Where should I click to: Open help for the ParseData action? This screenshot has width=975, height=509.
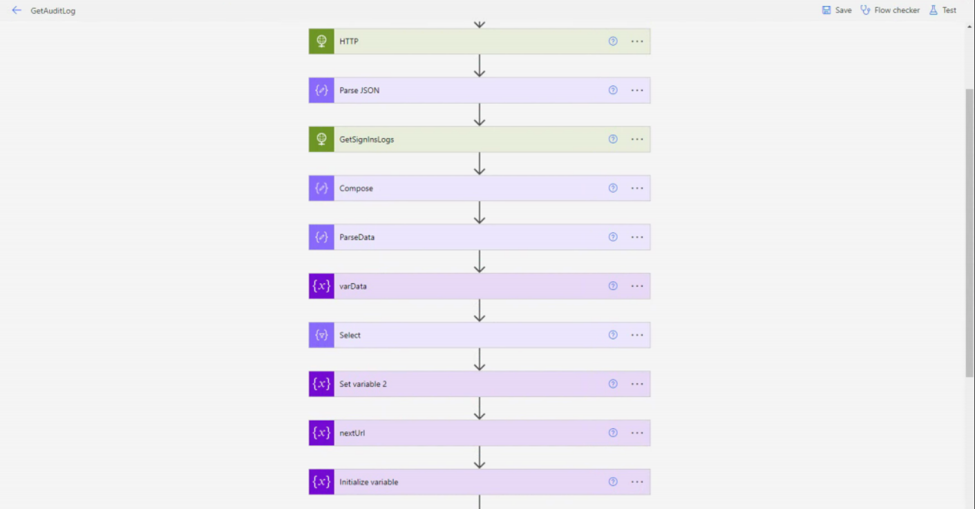point(613,237)
